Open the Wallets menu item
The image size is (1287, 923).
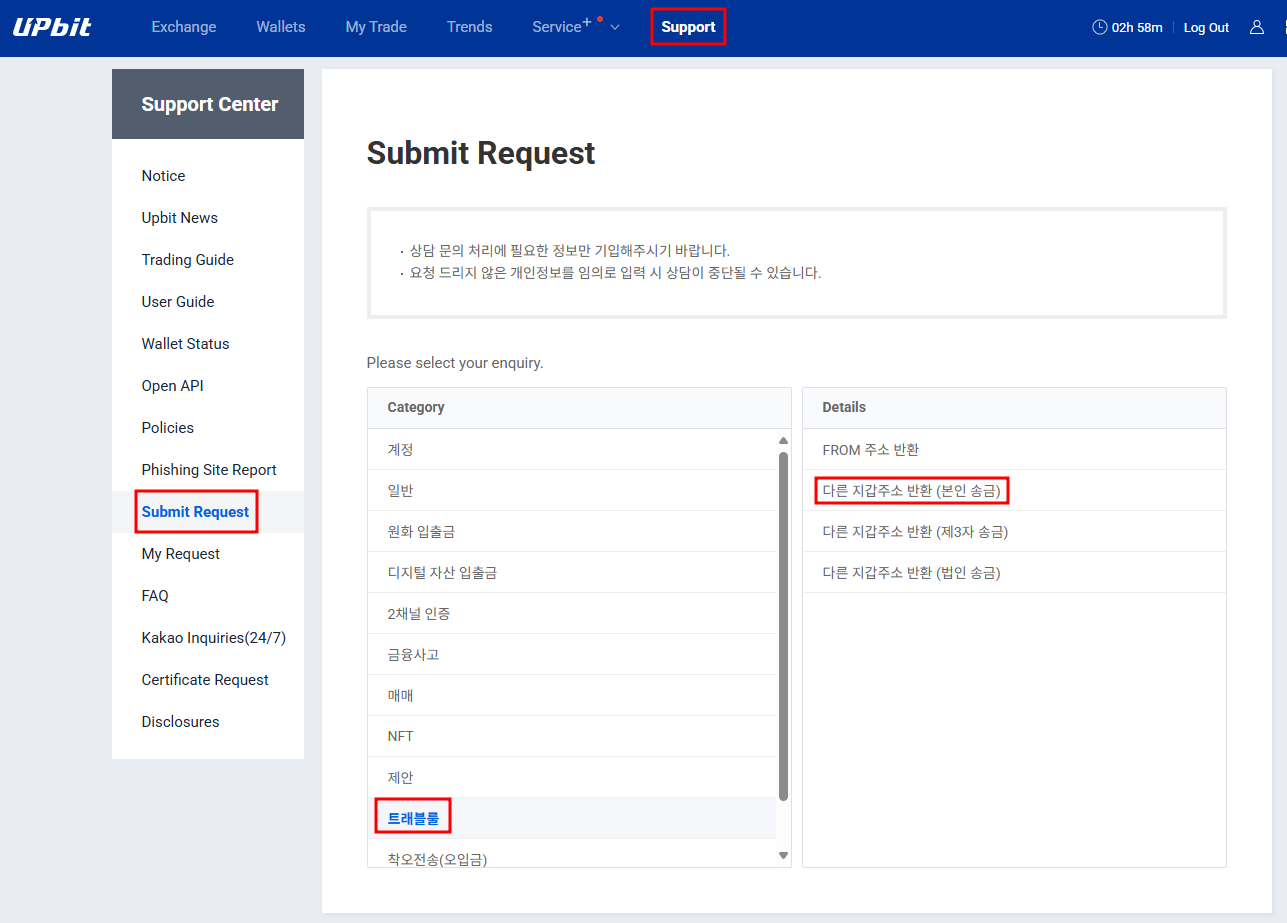tap(280, 27)
